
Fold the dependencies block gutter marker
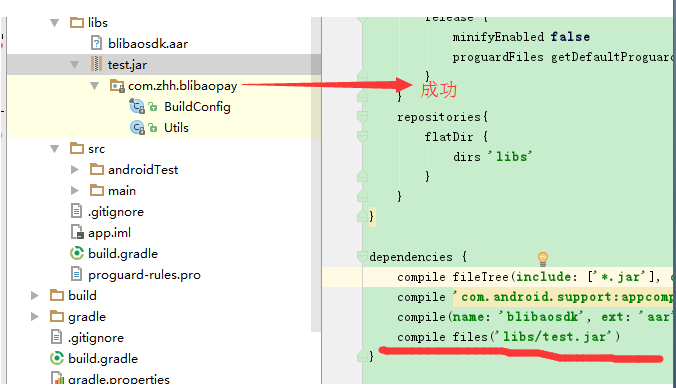point(362,257)
